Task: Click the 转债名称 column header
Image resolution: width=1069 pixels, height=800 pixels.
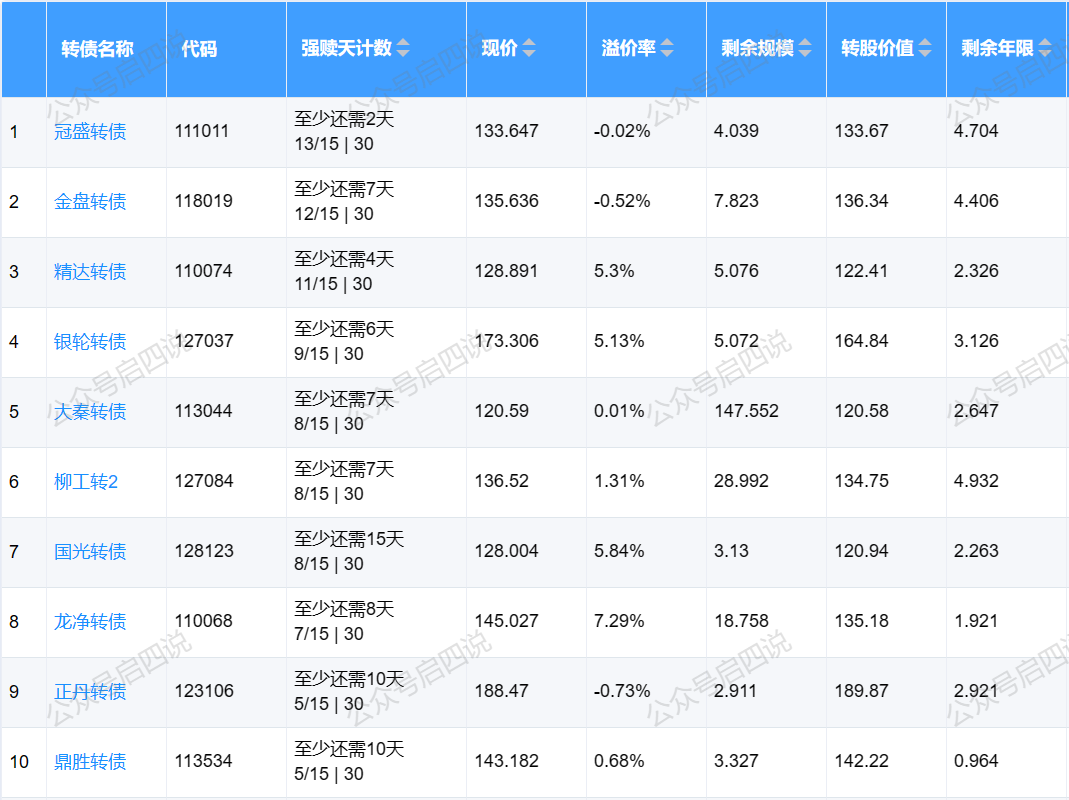Action: pyautogui.click(x=97, y=49)
